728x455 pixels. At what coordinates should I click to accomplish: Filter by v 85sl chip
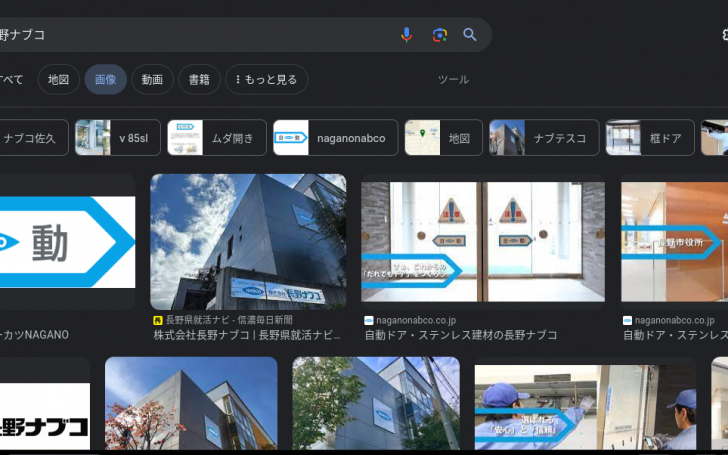pos(118,138)
